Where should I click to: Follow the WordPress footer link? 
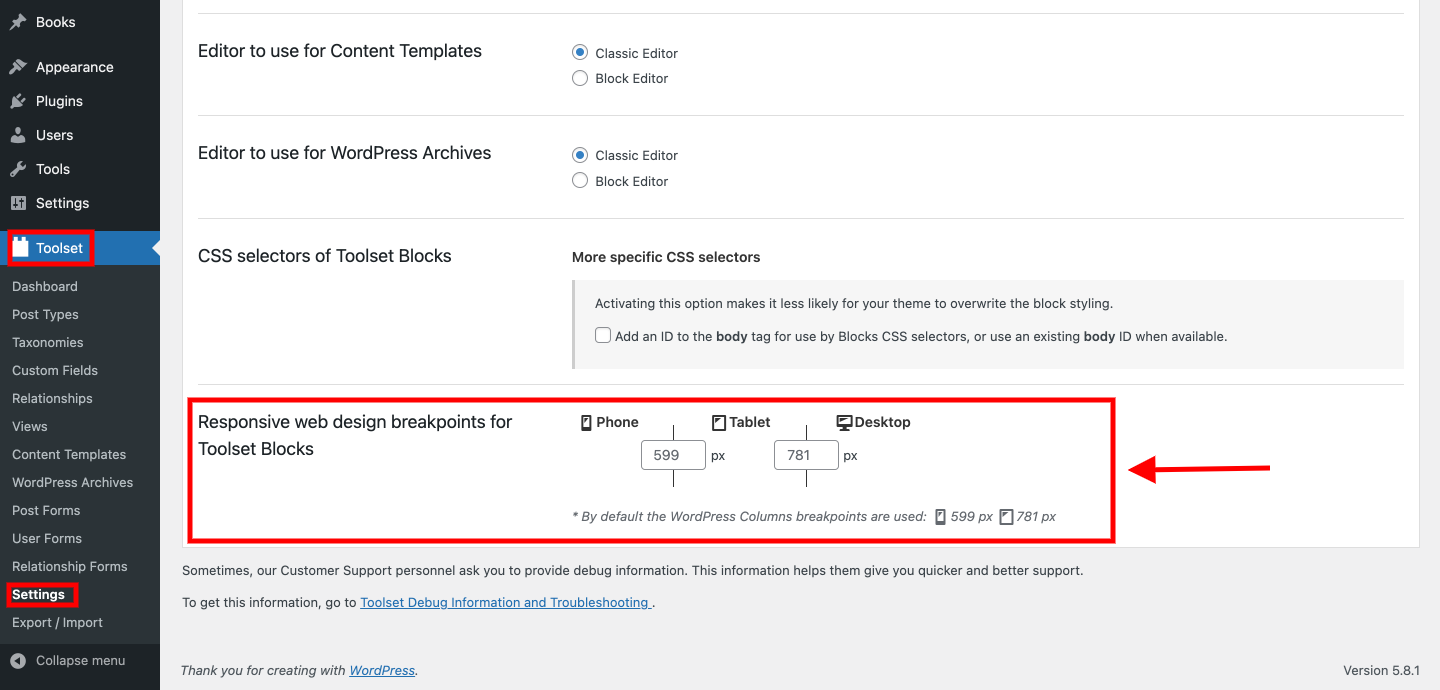coord(382,670)
